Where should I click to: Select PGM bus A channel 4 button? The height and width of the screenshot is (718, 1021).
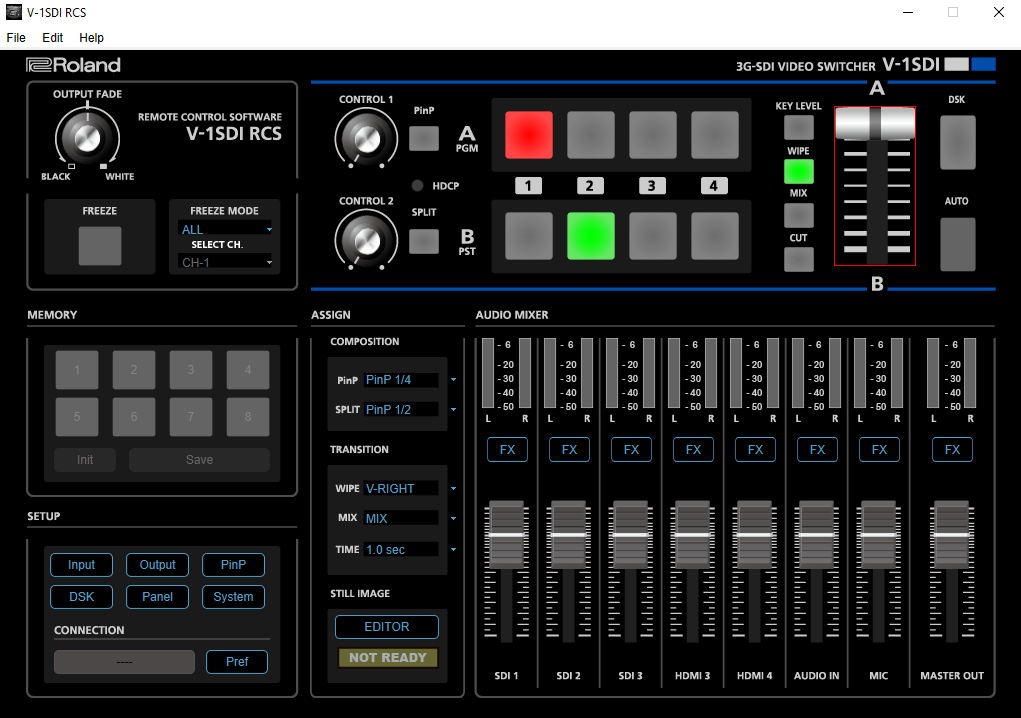[714, 135]
